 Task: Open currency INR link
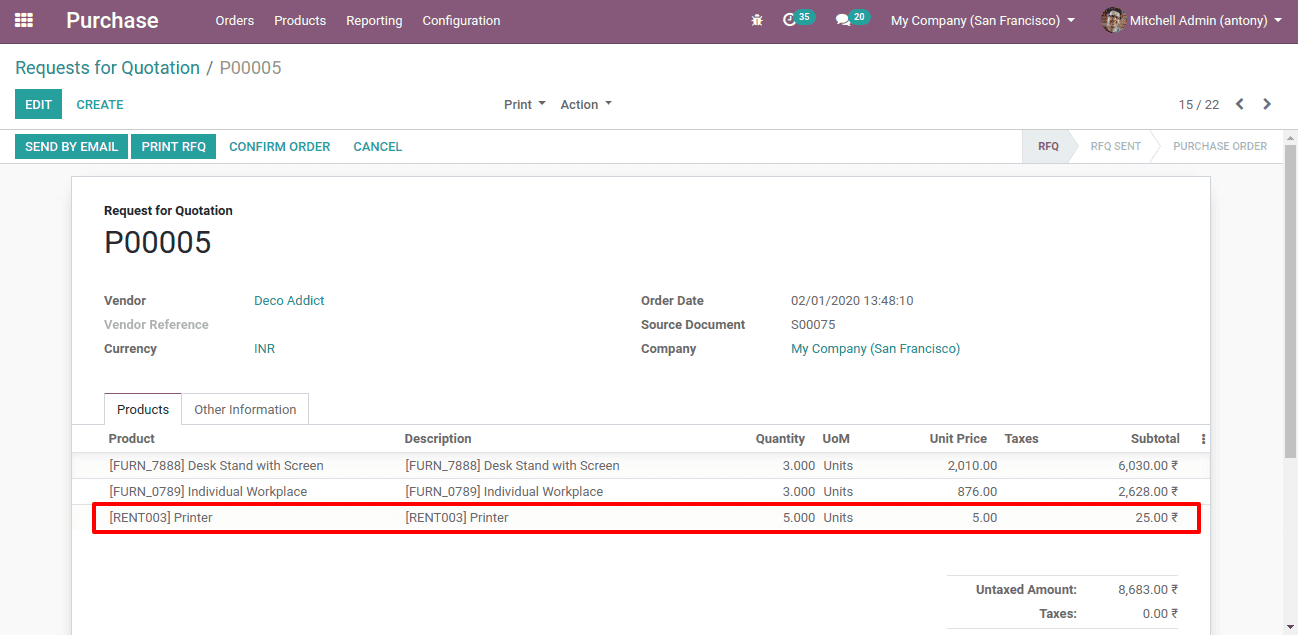pos(264,348)
